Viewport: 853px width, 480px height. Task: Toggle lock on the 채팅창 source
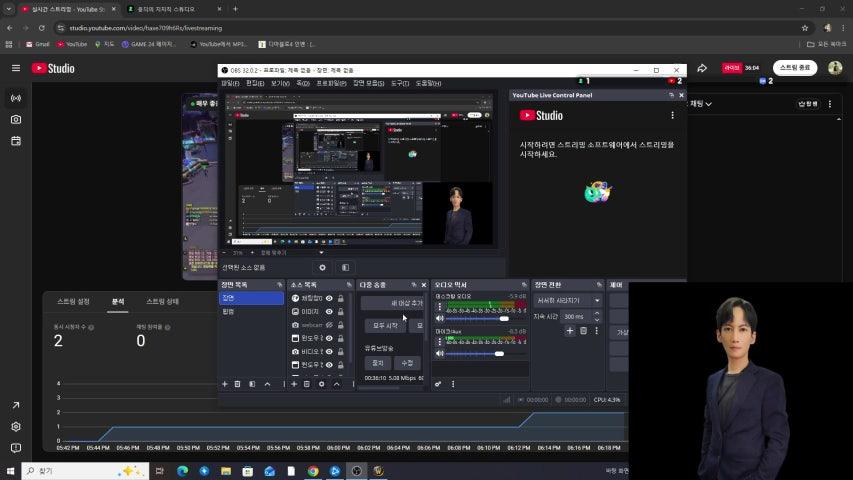pyautogui.click(x=341, y=298)
